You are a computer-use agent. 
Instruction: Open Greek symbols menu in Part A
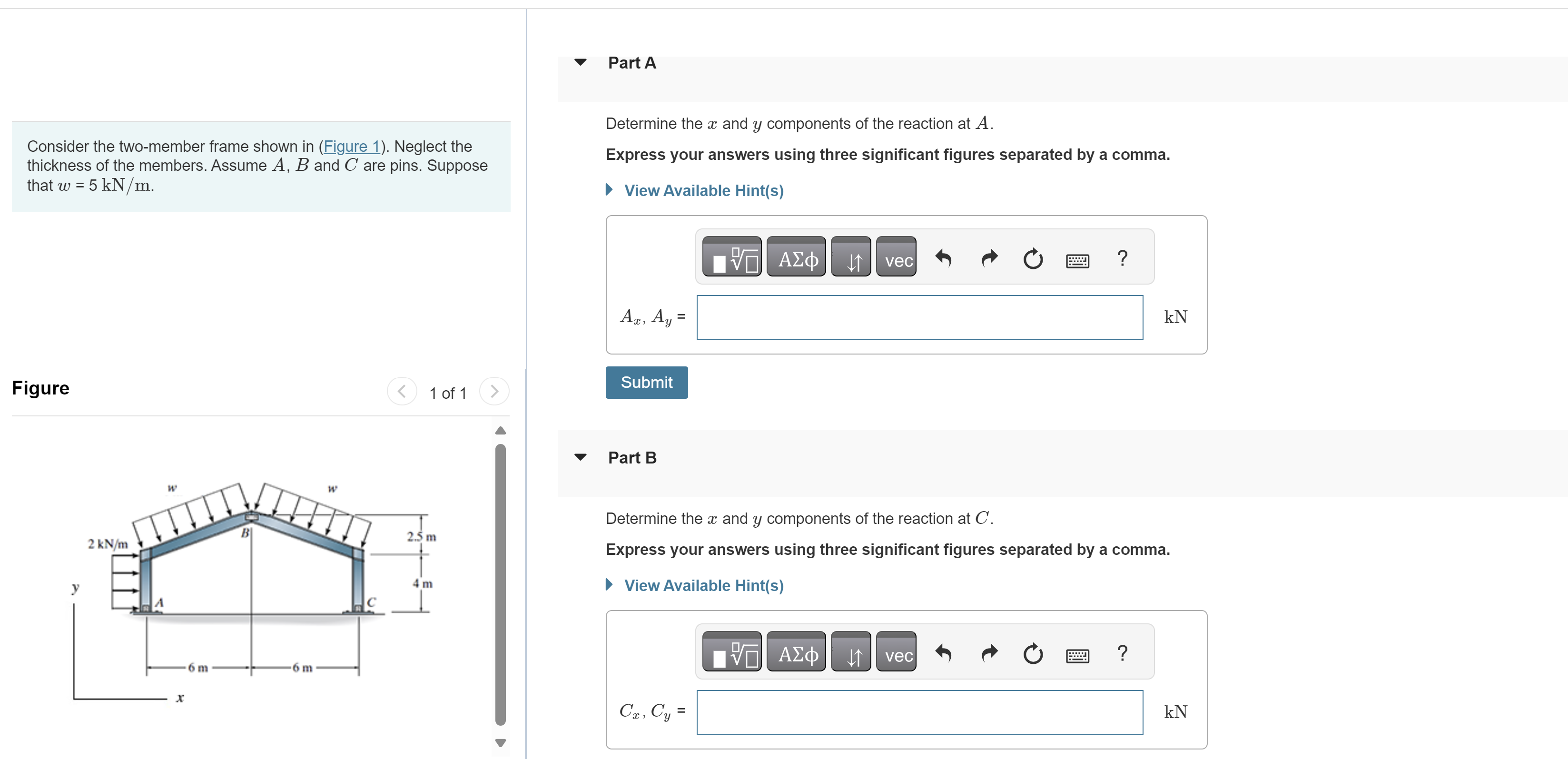coord(796,258)
